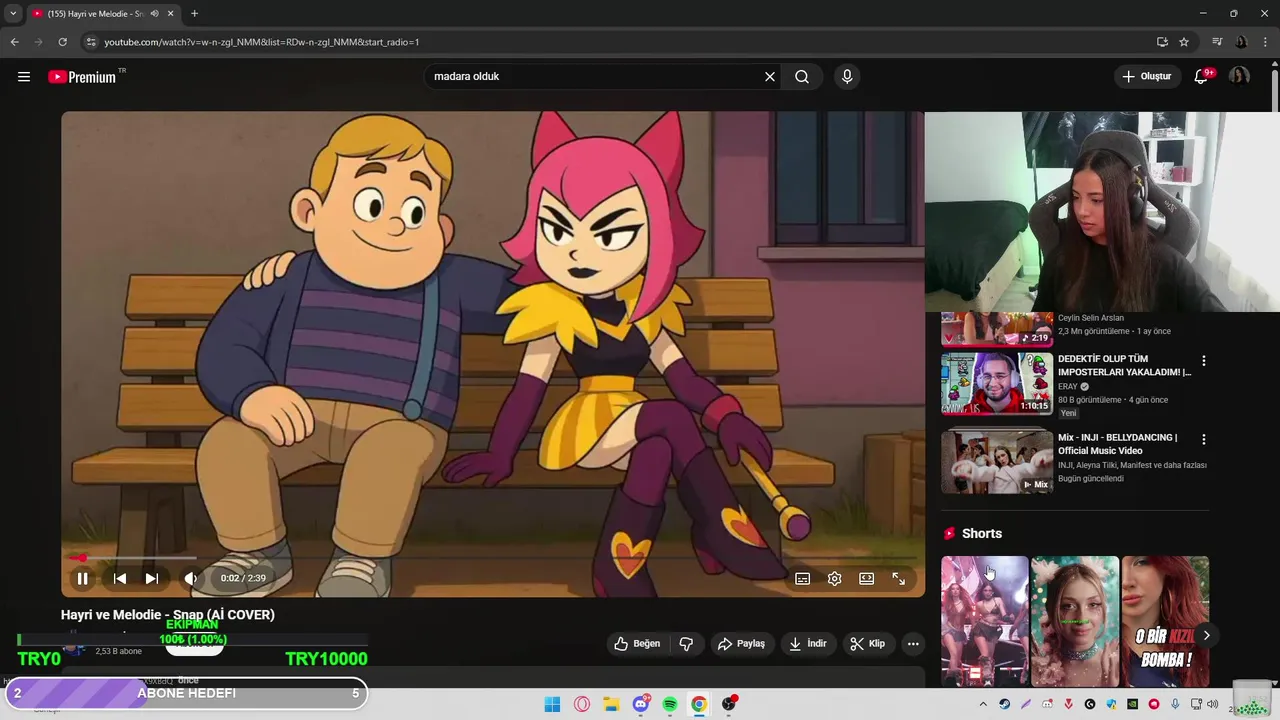
Task: Open Mix - INJI - BELLYDANCING title
Action: pyautogui.click(x=1117, y=444)
